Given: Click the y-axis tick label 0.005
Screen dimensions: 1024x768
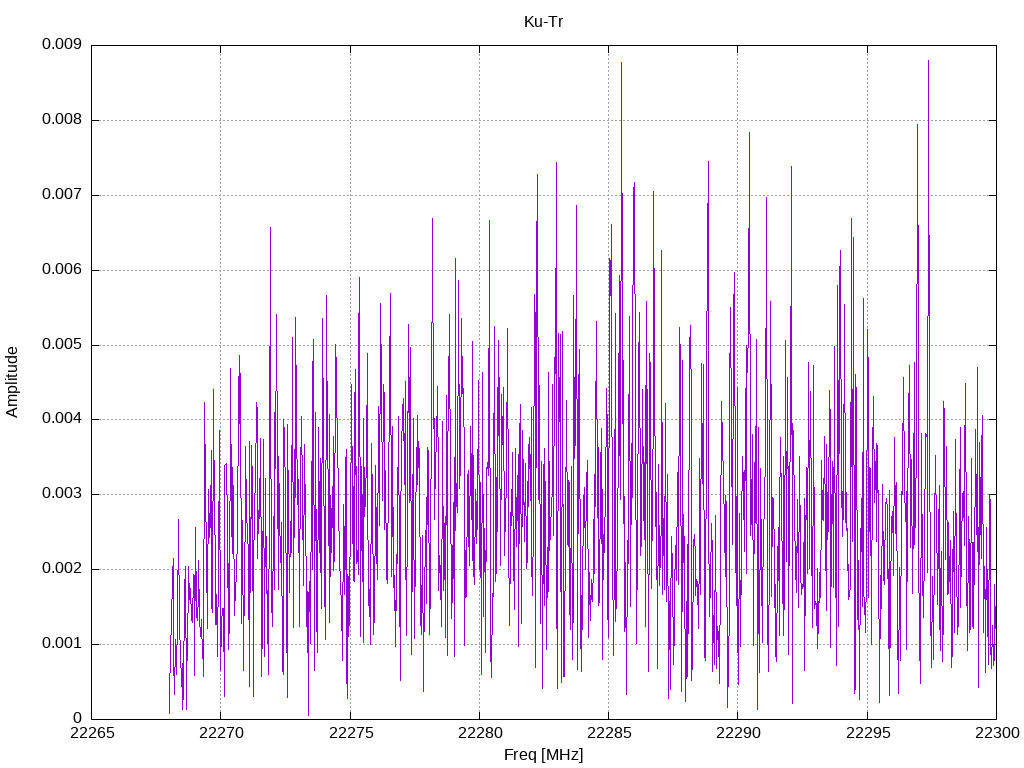Looking at the screenshot, I should tap(62, 344).
